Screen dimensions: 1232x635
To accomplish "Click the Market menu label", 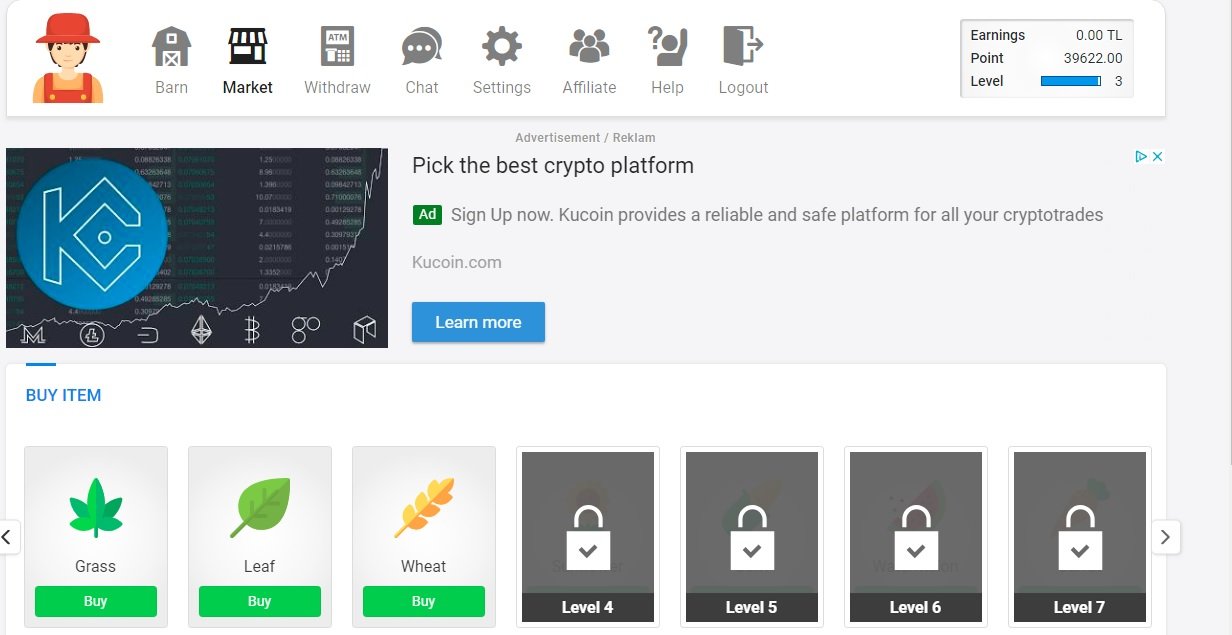I will coord(248,87).
